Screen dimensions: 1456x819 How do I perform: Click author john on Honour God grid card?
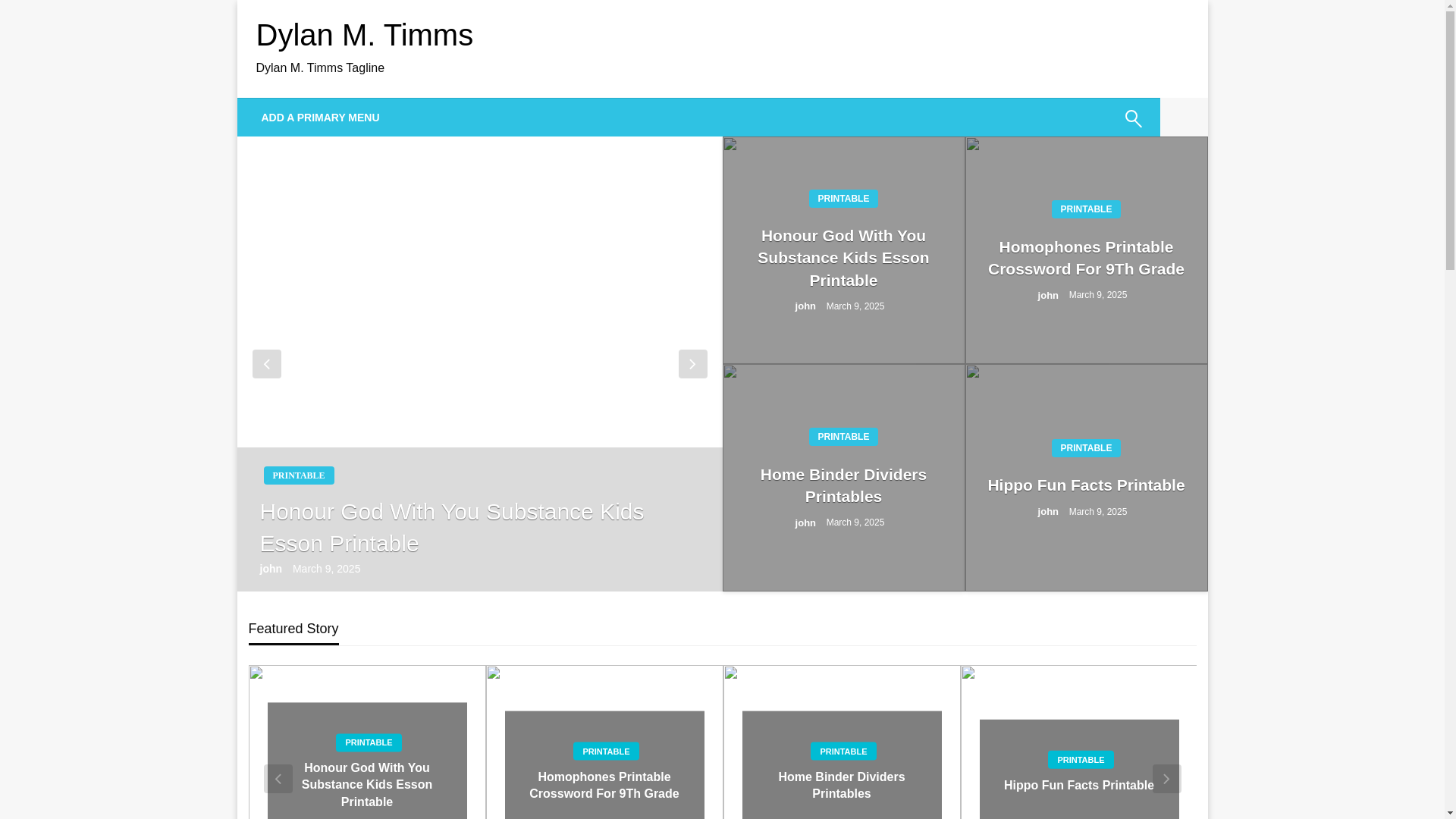click(x=805, y=306)
